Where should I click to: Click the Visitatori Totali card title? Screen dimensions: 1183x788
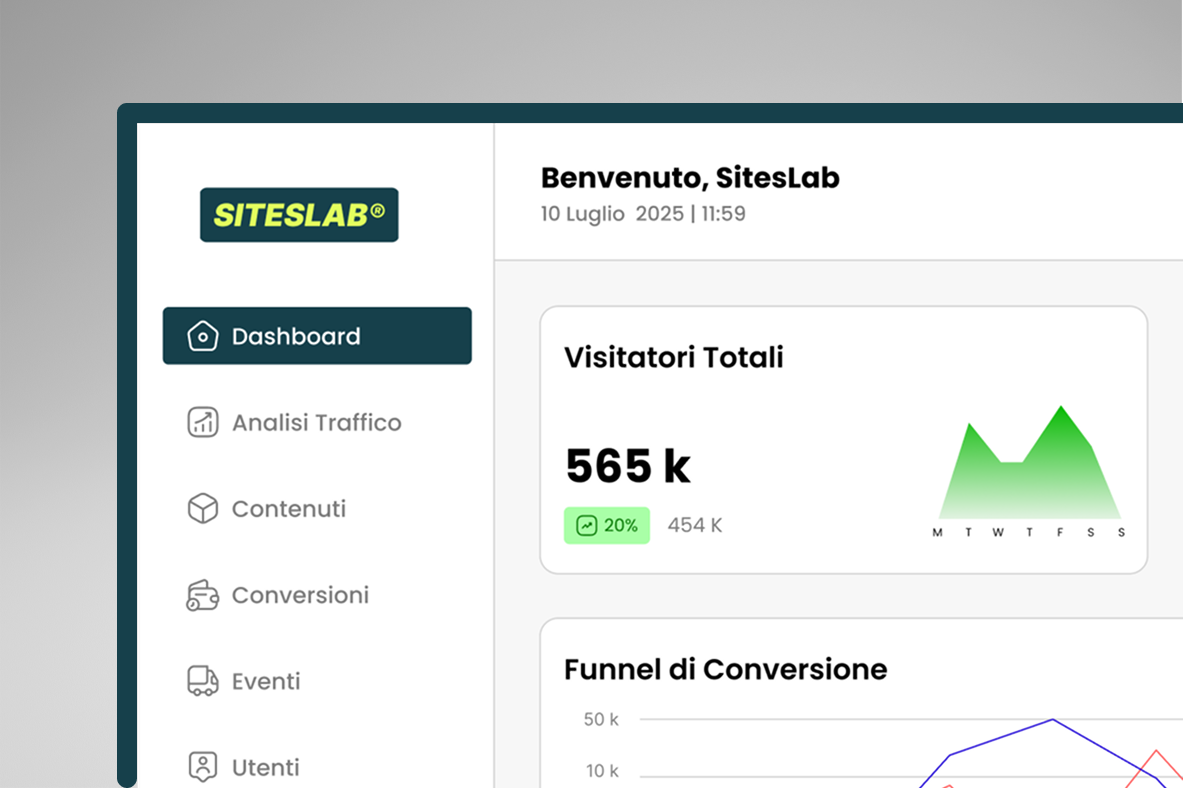673,357
